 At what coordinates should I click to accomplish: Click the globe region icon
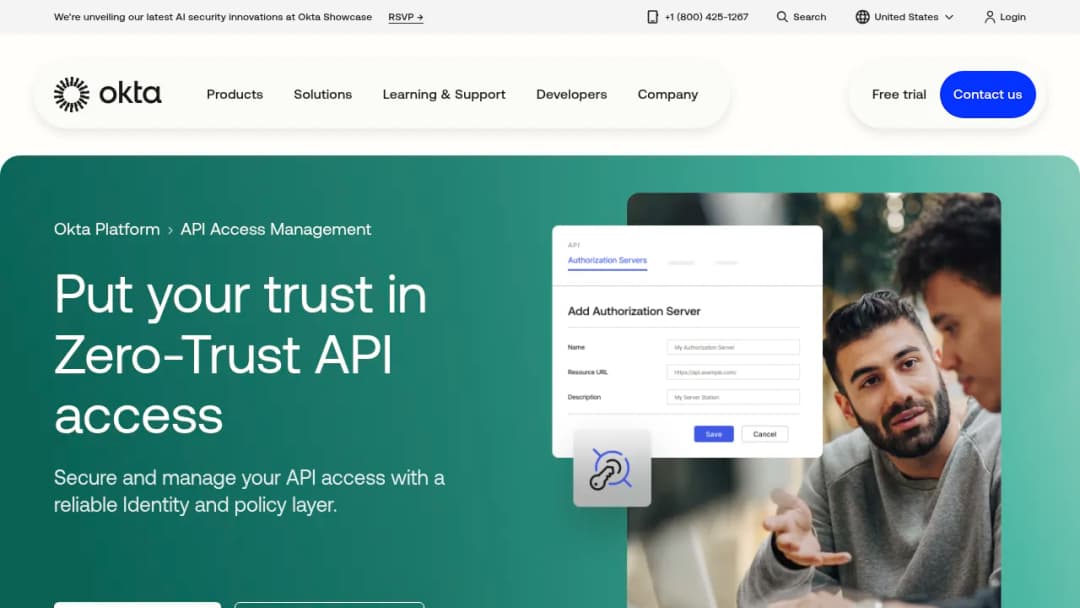pos(862,17)
